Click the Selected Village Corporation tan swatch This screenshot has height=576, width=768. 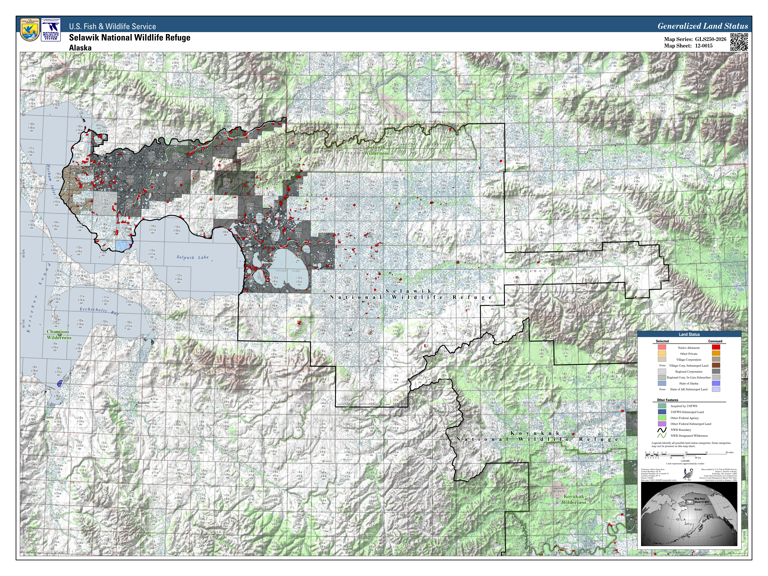[662, 359]
